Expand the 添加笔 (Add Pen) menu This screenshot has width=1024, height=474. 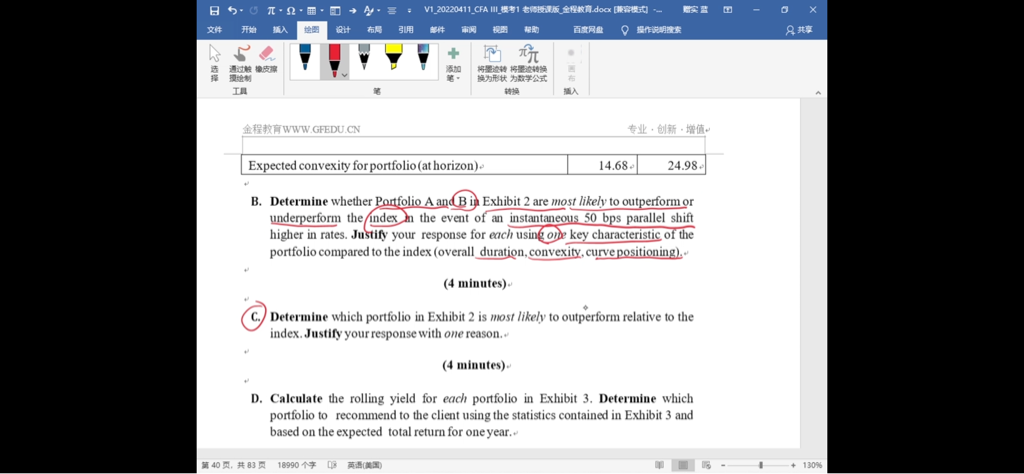click(453, 63)
